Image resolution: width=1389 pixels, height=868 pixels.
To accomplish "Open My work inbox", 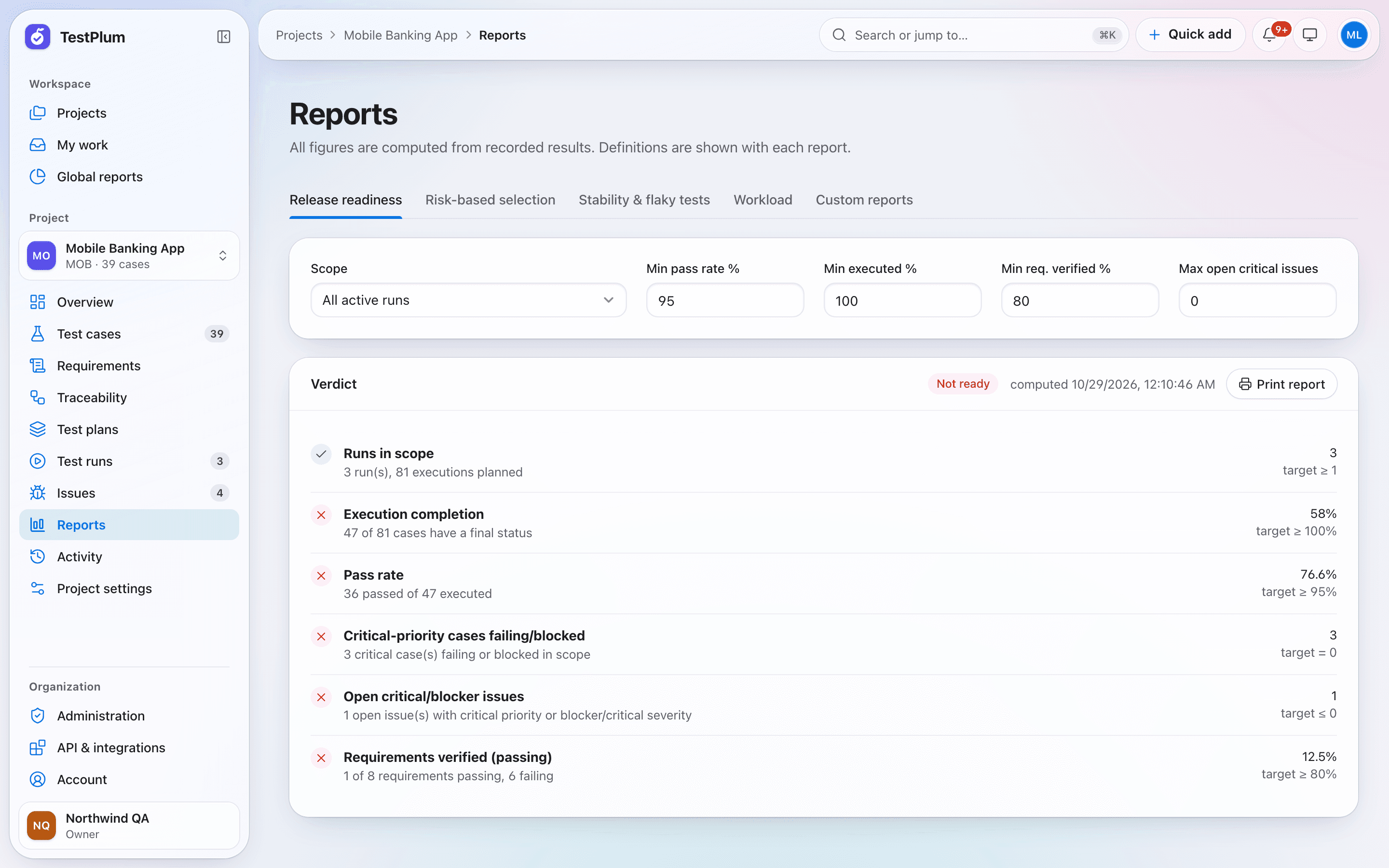I will [129, 145].
